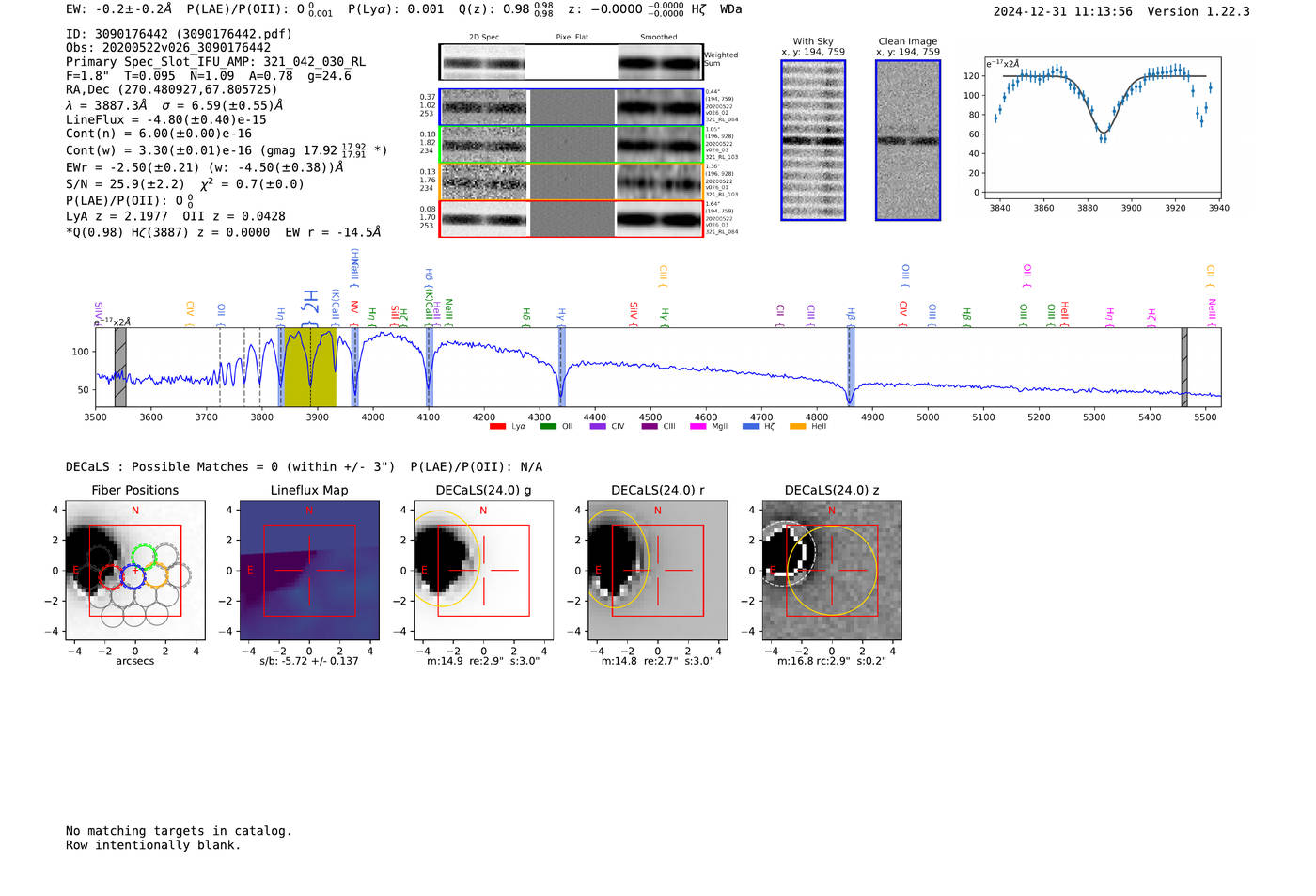Screen dimensions: 1316x896
Task: Open the Fiber Positions panel image
Action: coord(135,571)
